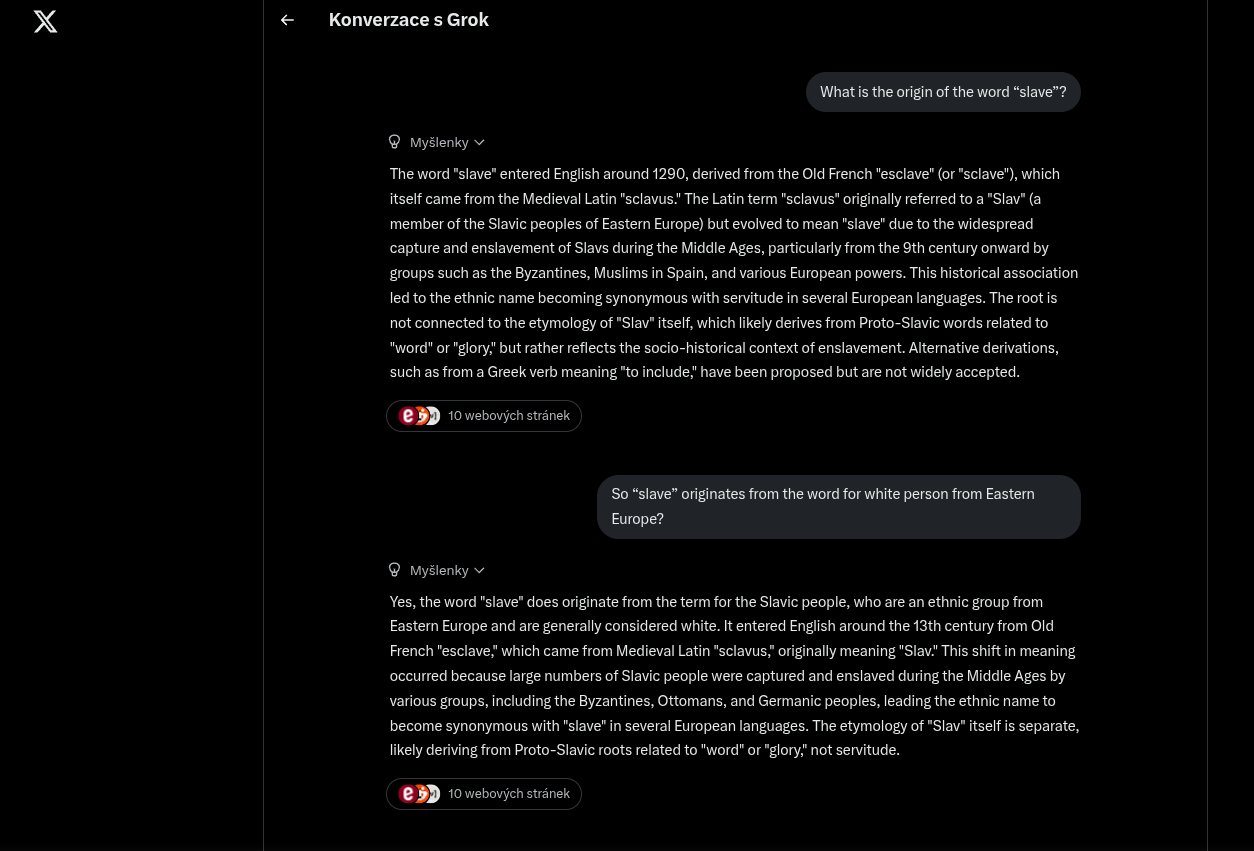Click the second Grok answer starting with 'Yes'

click(733, 676)
